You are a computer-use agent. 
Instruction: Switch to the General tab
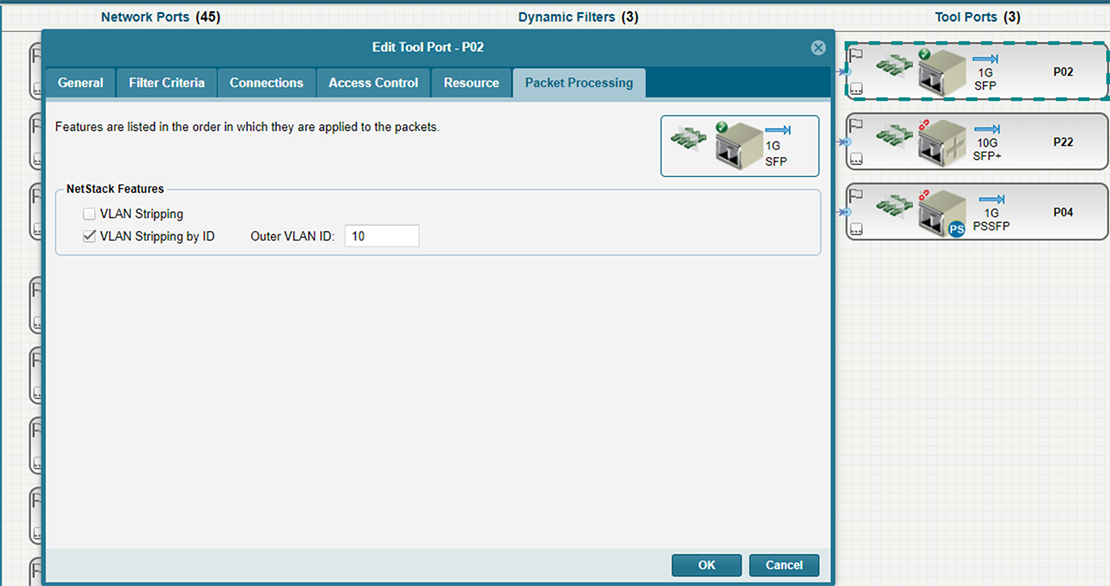coord(80,83)
